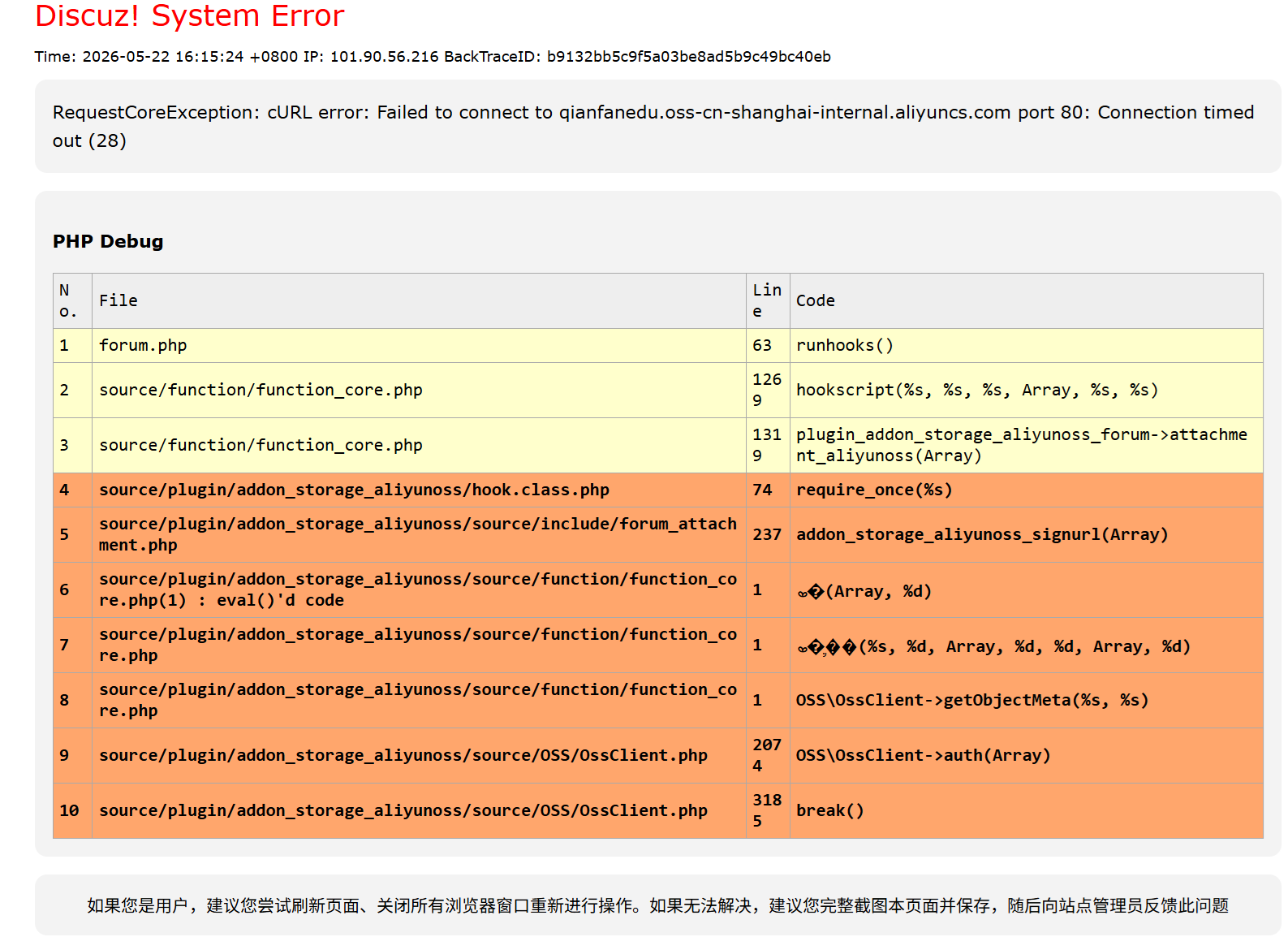This screenshot has height=937, width=1288.
Task: Click row number 6 cell
Action: pyautogui.click(x=73, y=590)
